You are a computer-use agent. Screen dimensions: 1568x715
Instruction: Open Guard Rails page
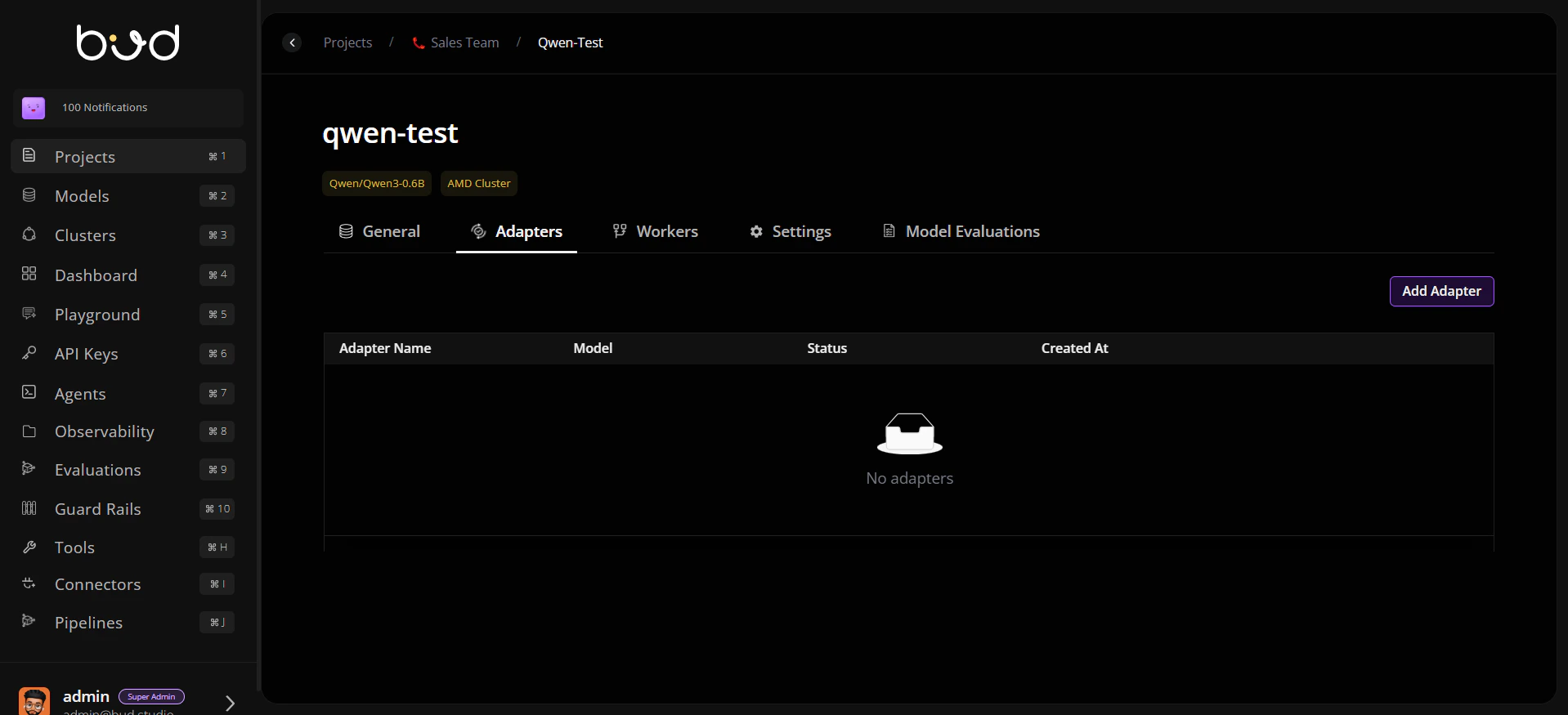pyautogui.click(x=128, y=509)
